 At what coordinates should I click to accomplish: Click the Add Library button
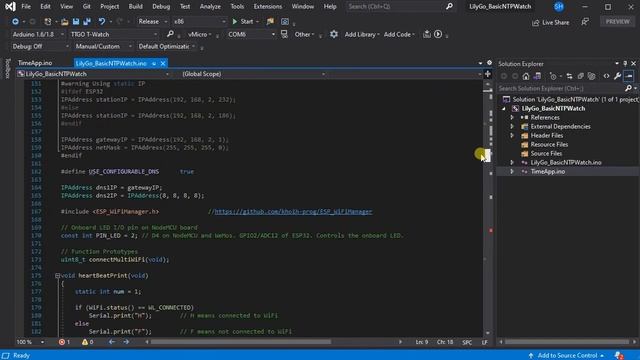(362, 34)
